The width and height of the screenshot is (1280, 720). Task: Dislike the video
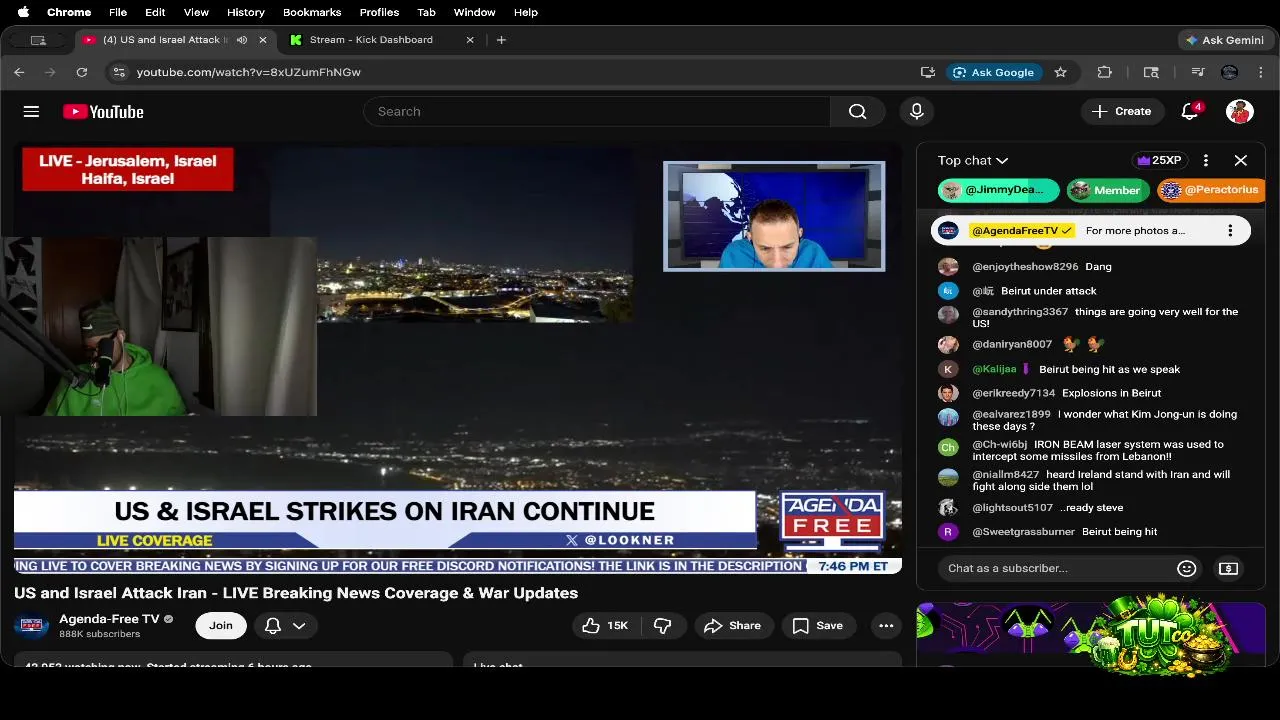point(662,626)
